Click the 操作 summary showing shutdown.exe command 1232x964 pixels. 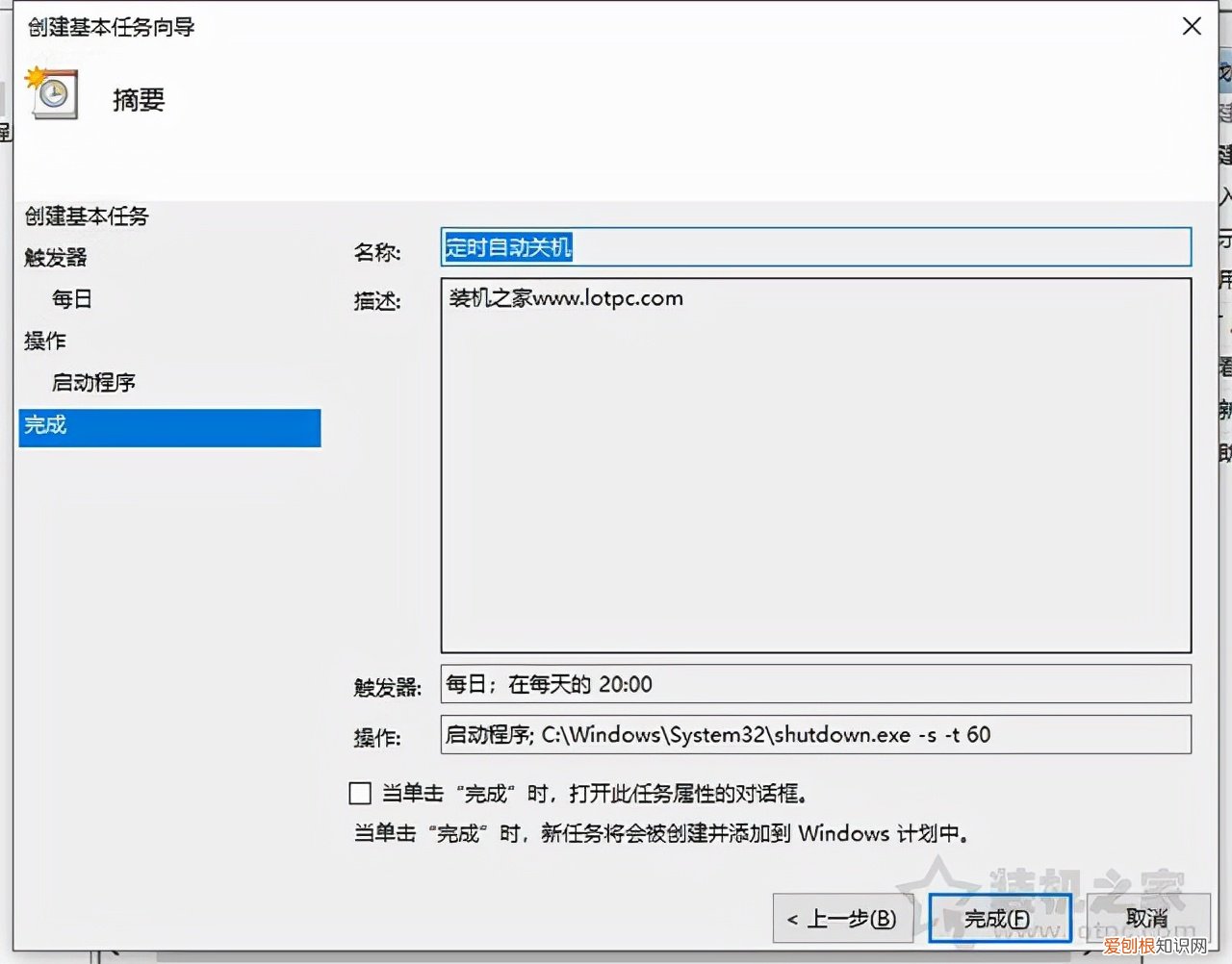point(816,734)
